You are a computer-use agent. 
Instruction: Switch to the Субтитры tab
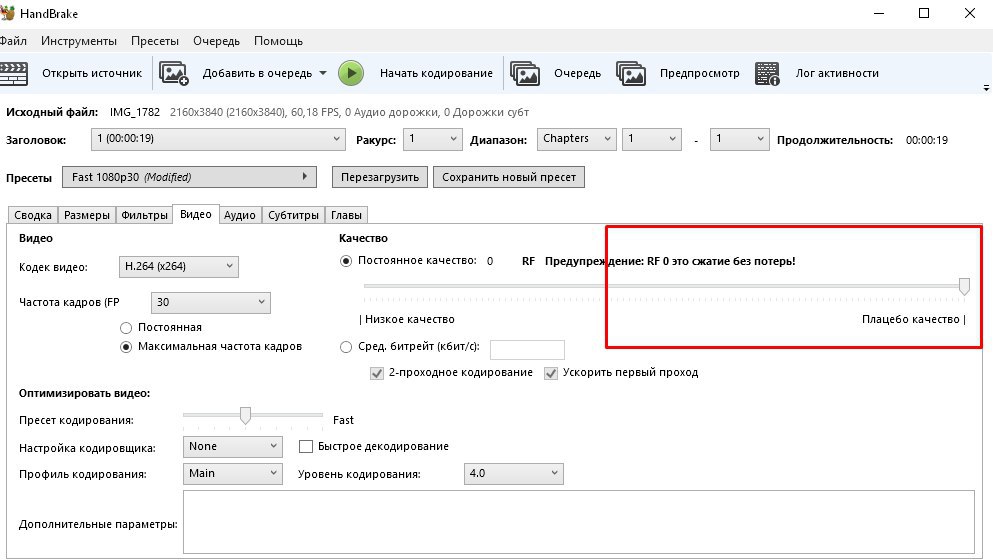pos(293,215)
